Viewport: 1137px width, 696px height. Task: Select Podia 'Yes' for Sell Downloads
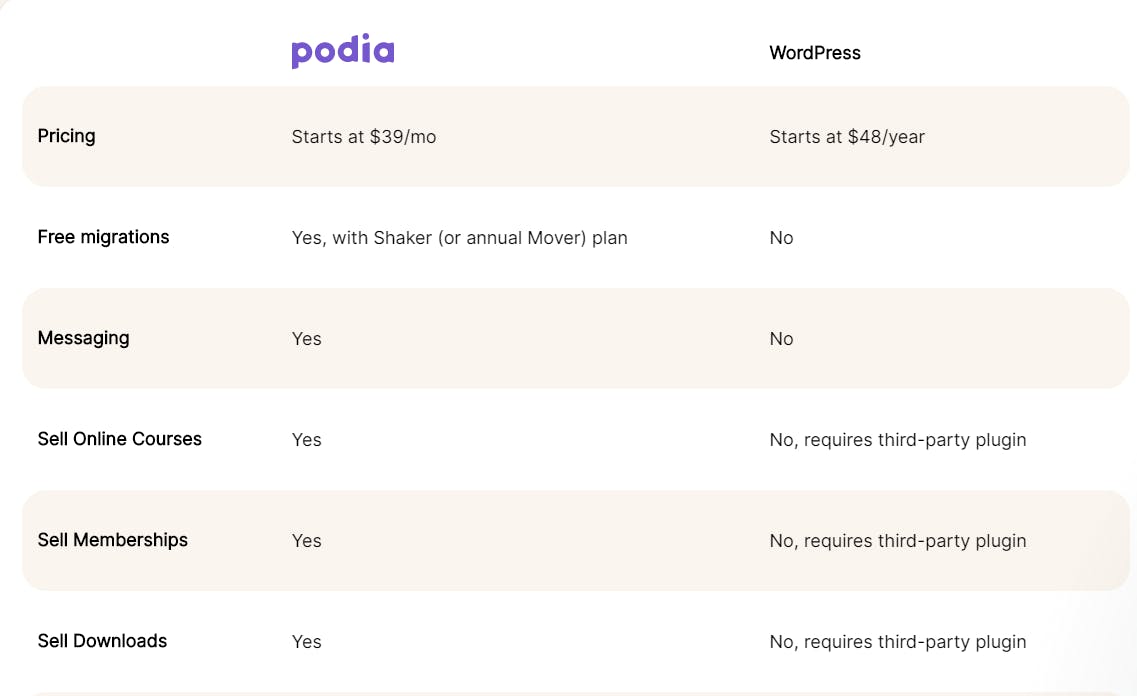click(x=306, y=642)
